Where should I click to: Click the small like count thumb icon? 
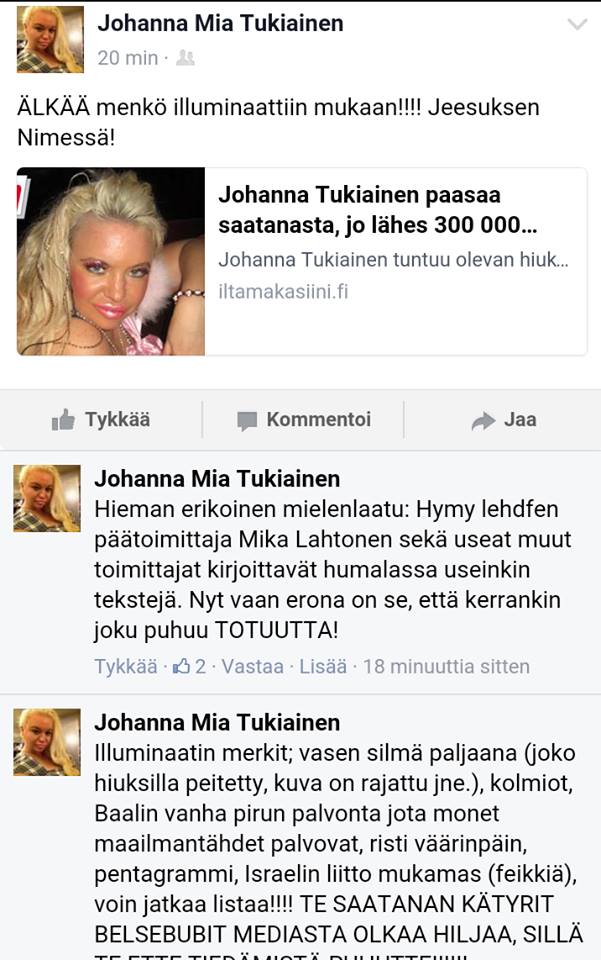[x=181, y=666]
